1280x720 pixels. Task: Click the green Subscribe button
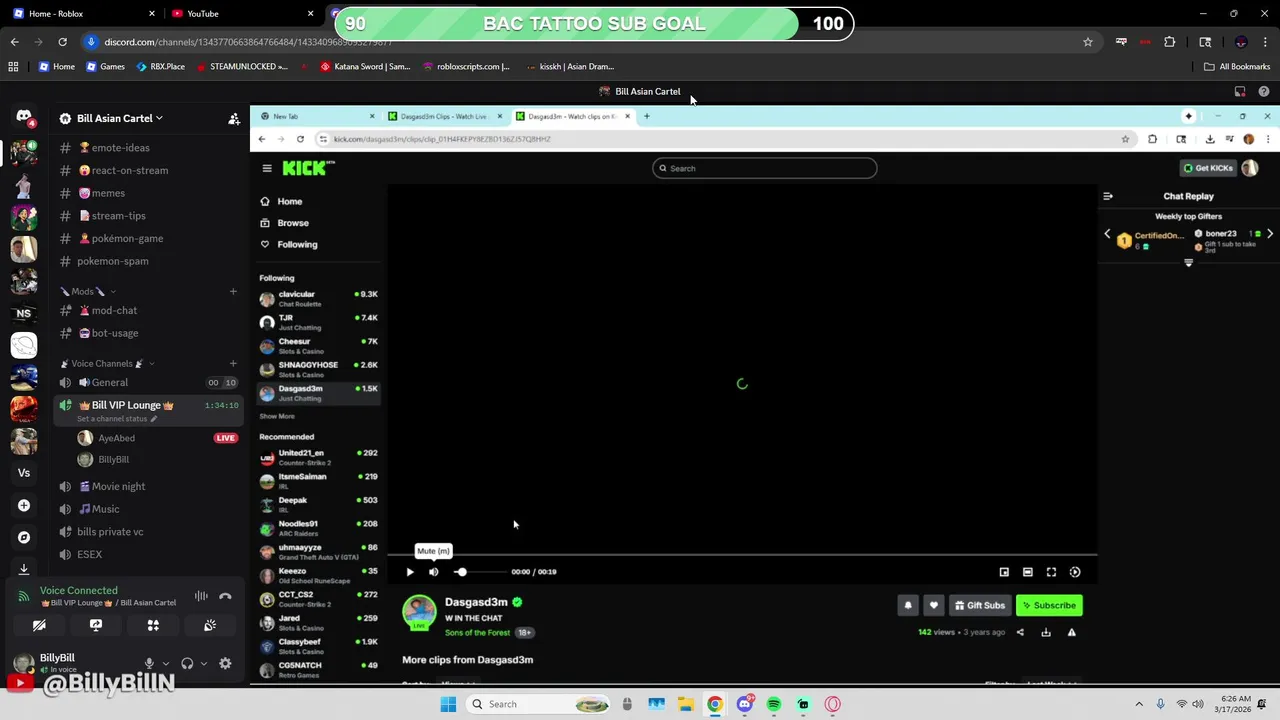pos(1049,605)
